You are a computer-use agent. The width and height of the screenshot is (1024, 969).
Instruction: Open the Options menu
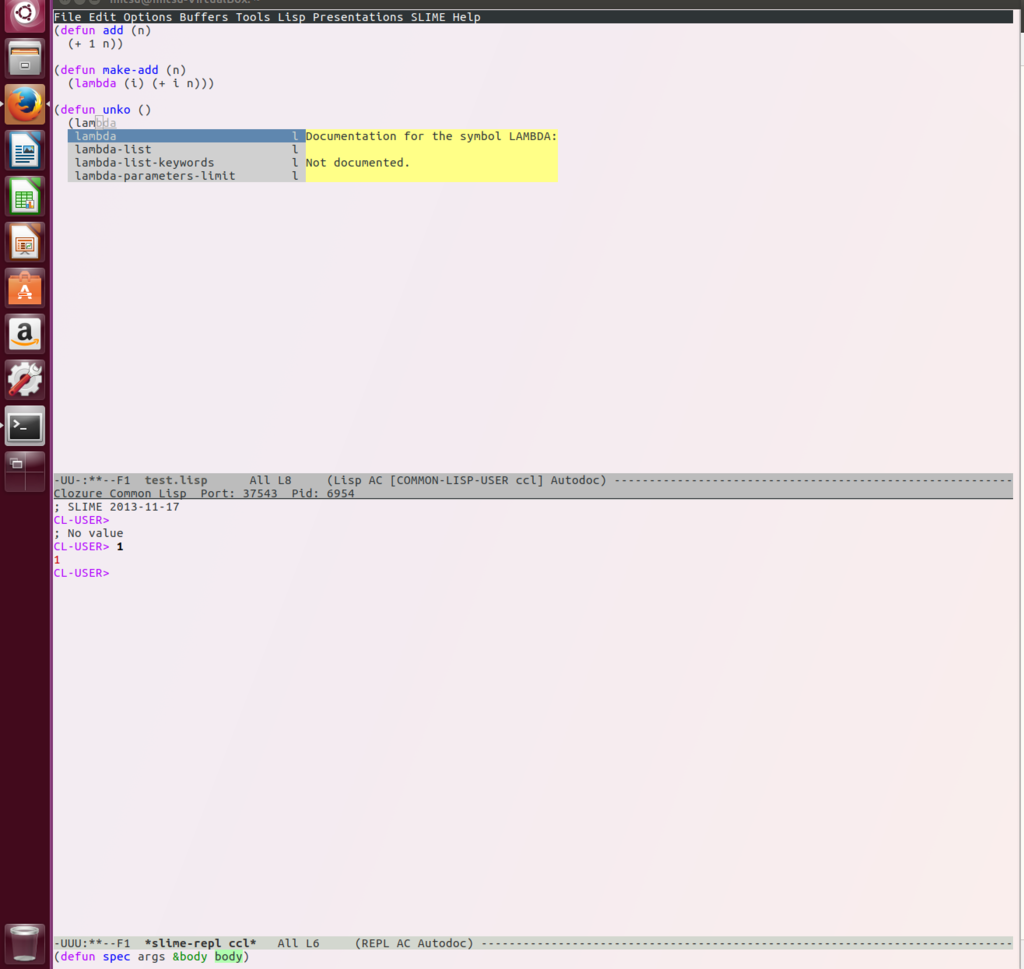(148, 16)
